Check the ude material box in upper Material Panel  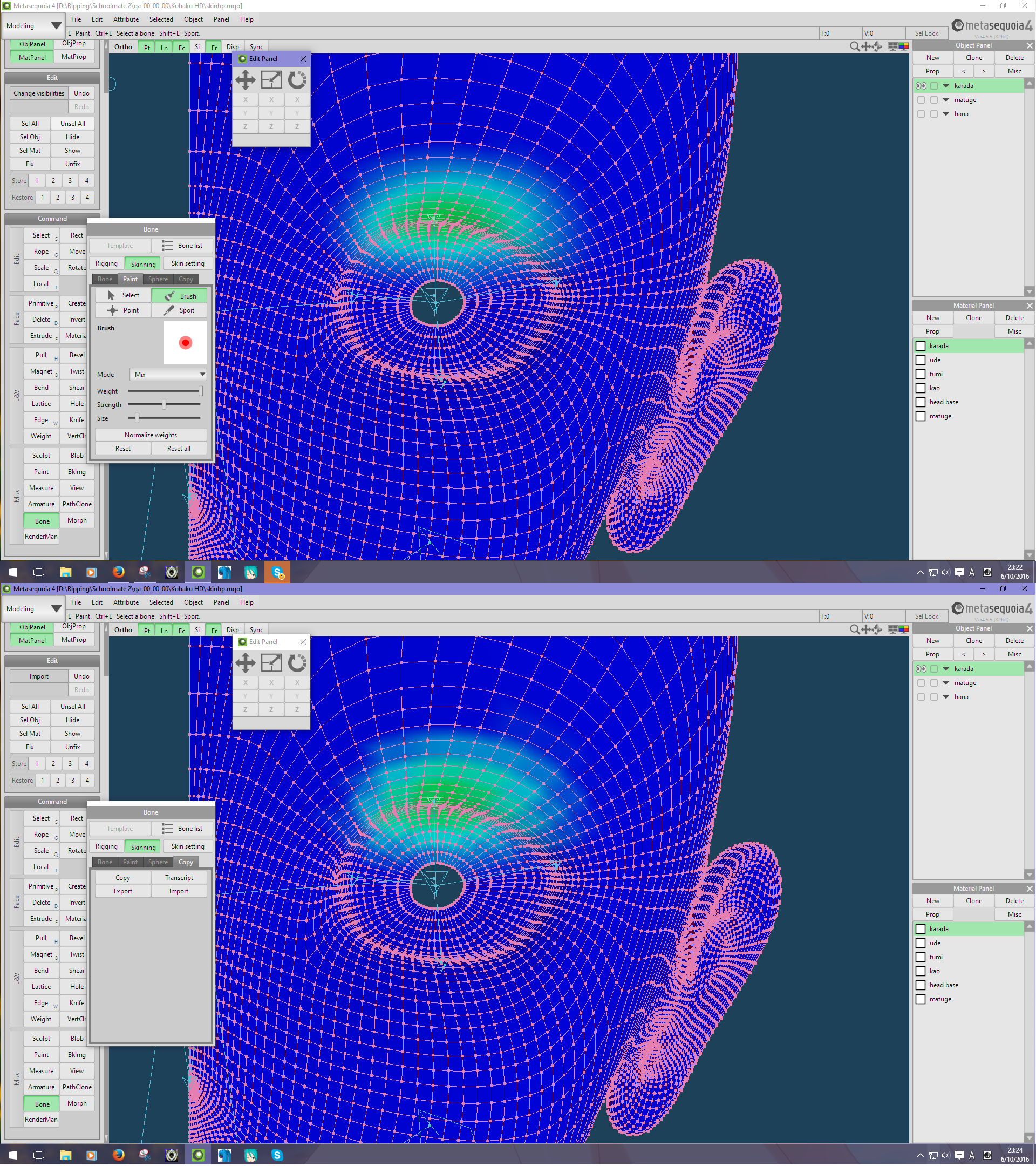coord(920,361)
